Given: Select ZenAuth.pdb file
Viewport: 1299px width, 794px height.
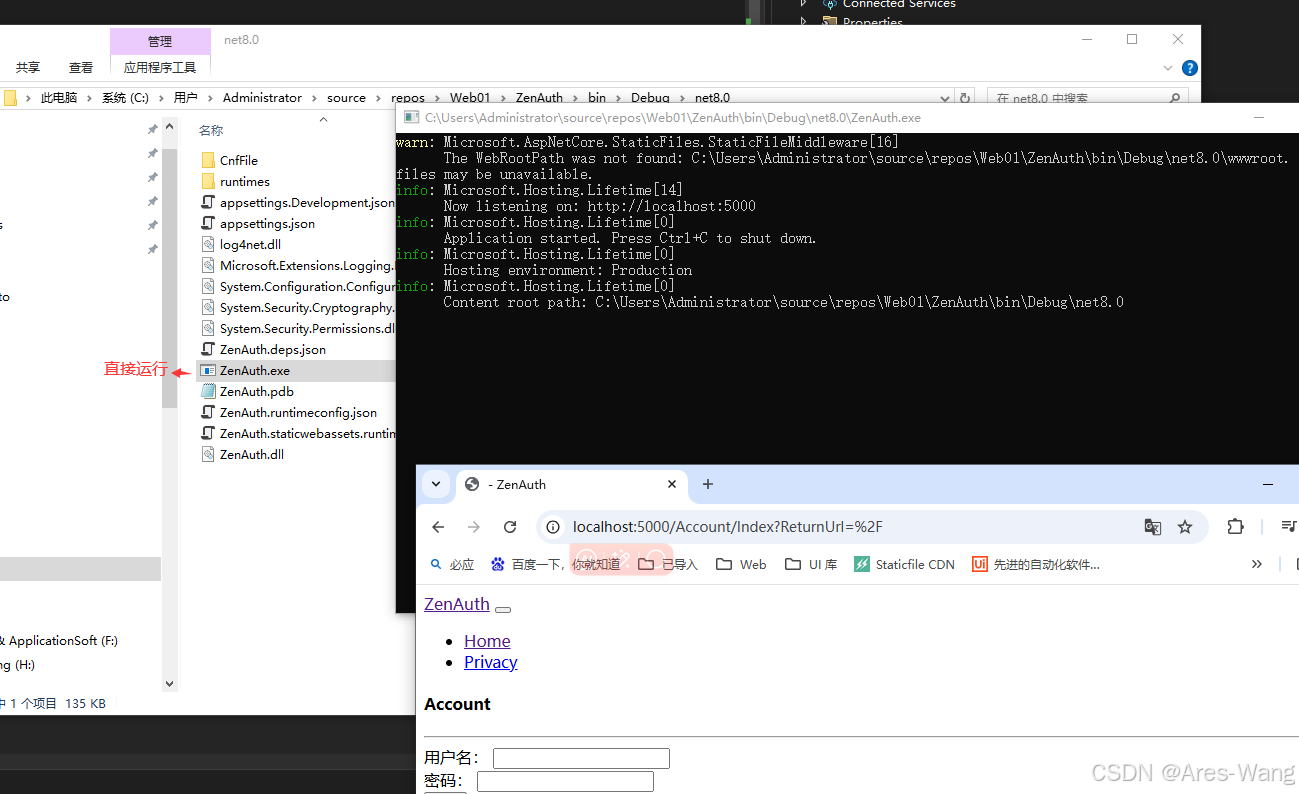Looking at the screenshot, I should pyautogui.click(x=247, y=391).
